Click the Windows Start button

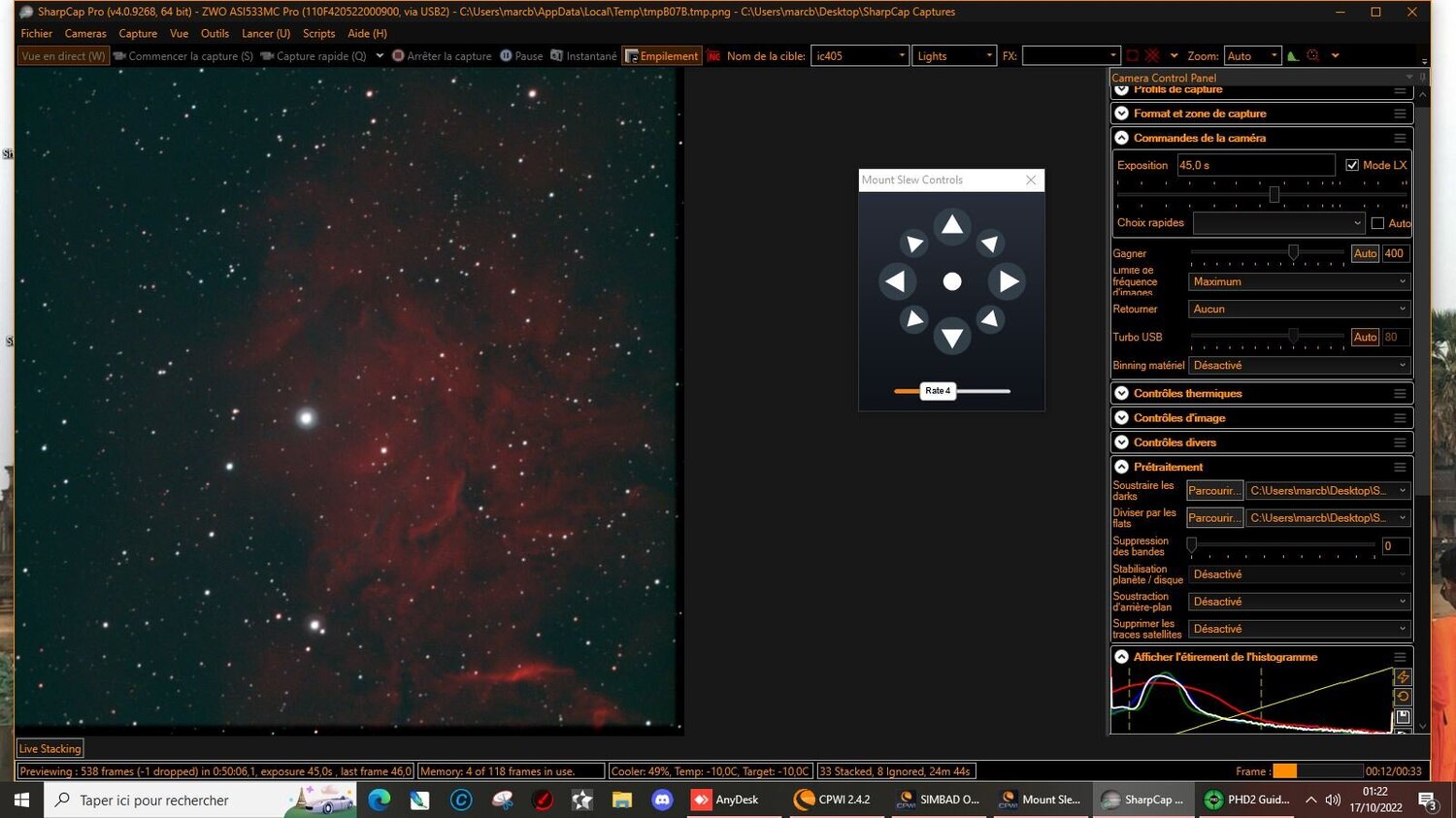(21, 800)
